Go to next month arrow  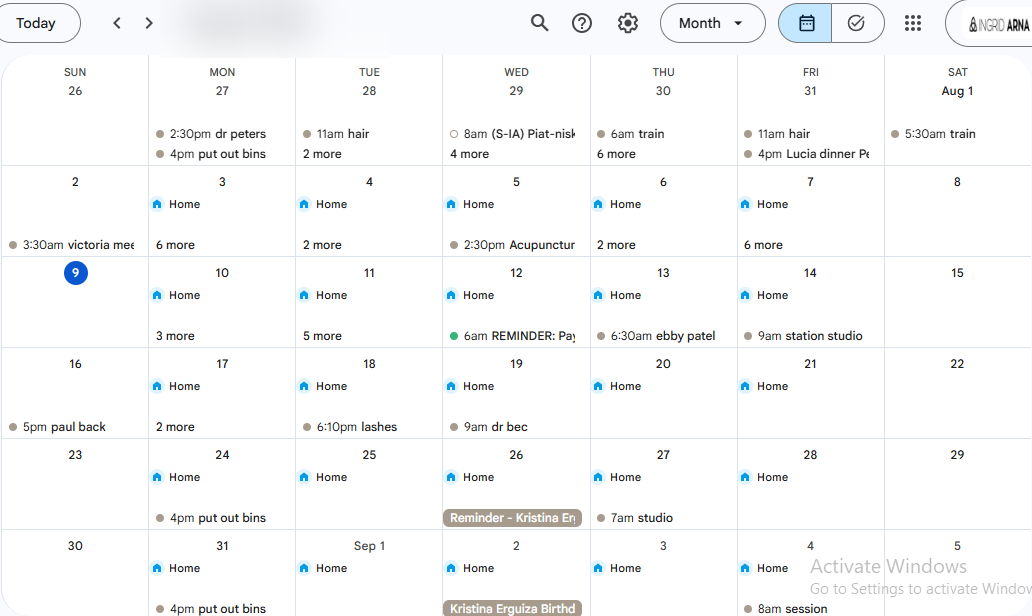pyautogui.click(x=149, y=23)
